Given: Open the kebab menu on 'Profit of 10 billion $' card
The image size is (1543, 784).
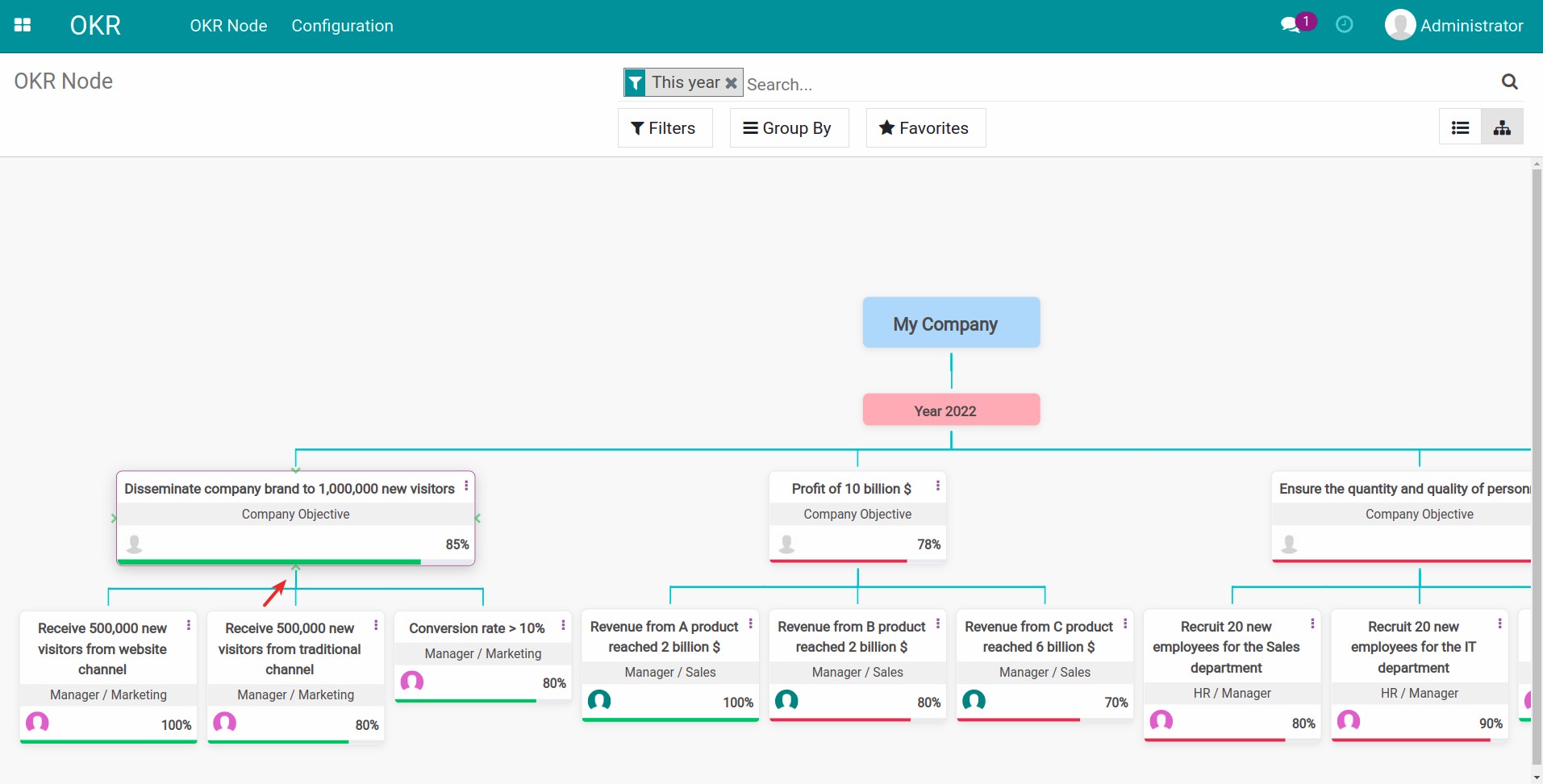Looking at the screenshot, I should (x=936, y=486).
